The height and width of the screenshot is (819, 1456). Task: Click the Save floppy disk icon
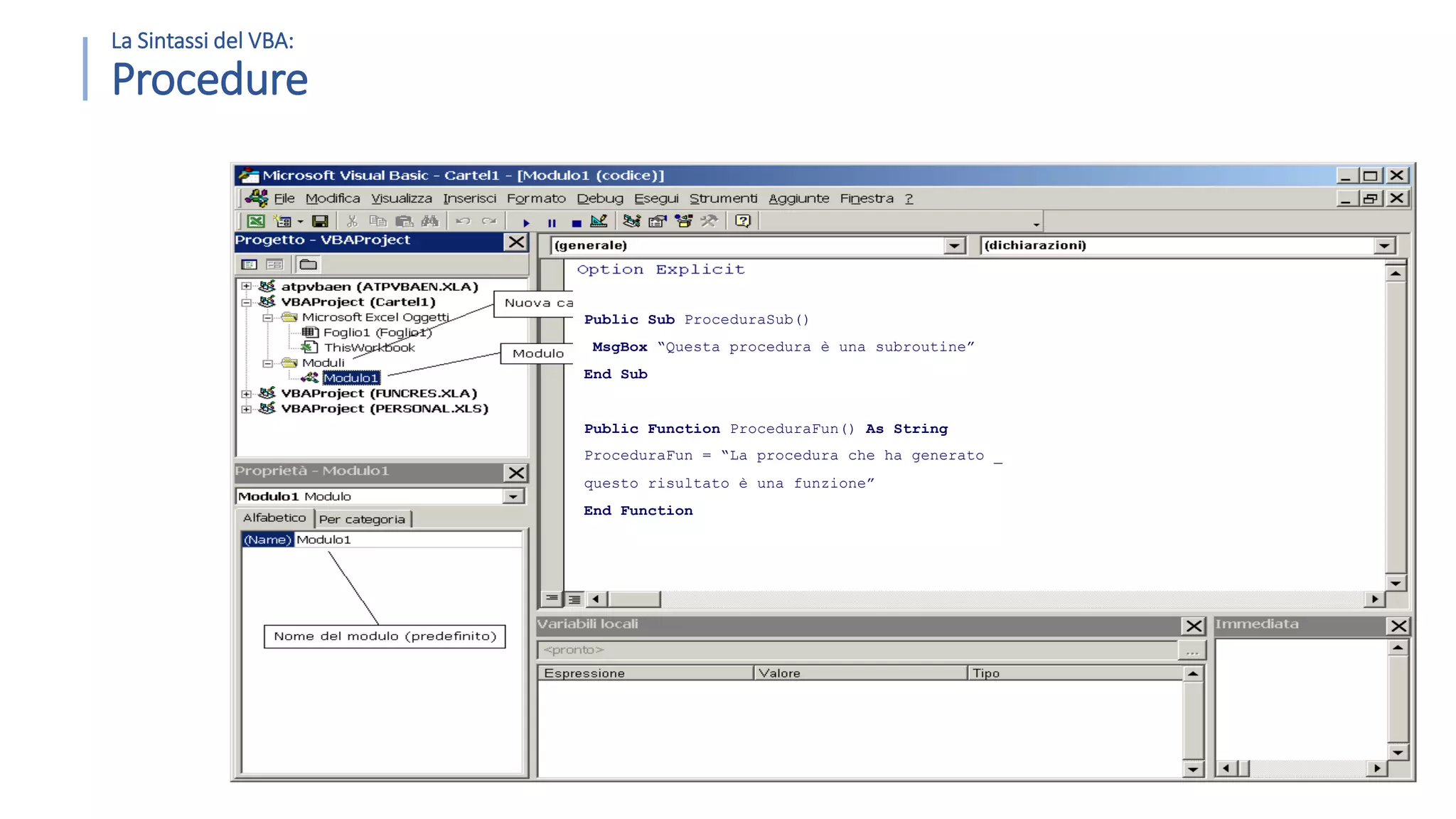pyautogui.click(x=321, y=222)
